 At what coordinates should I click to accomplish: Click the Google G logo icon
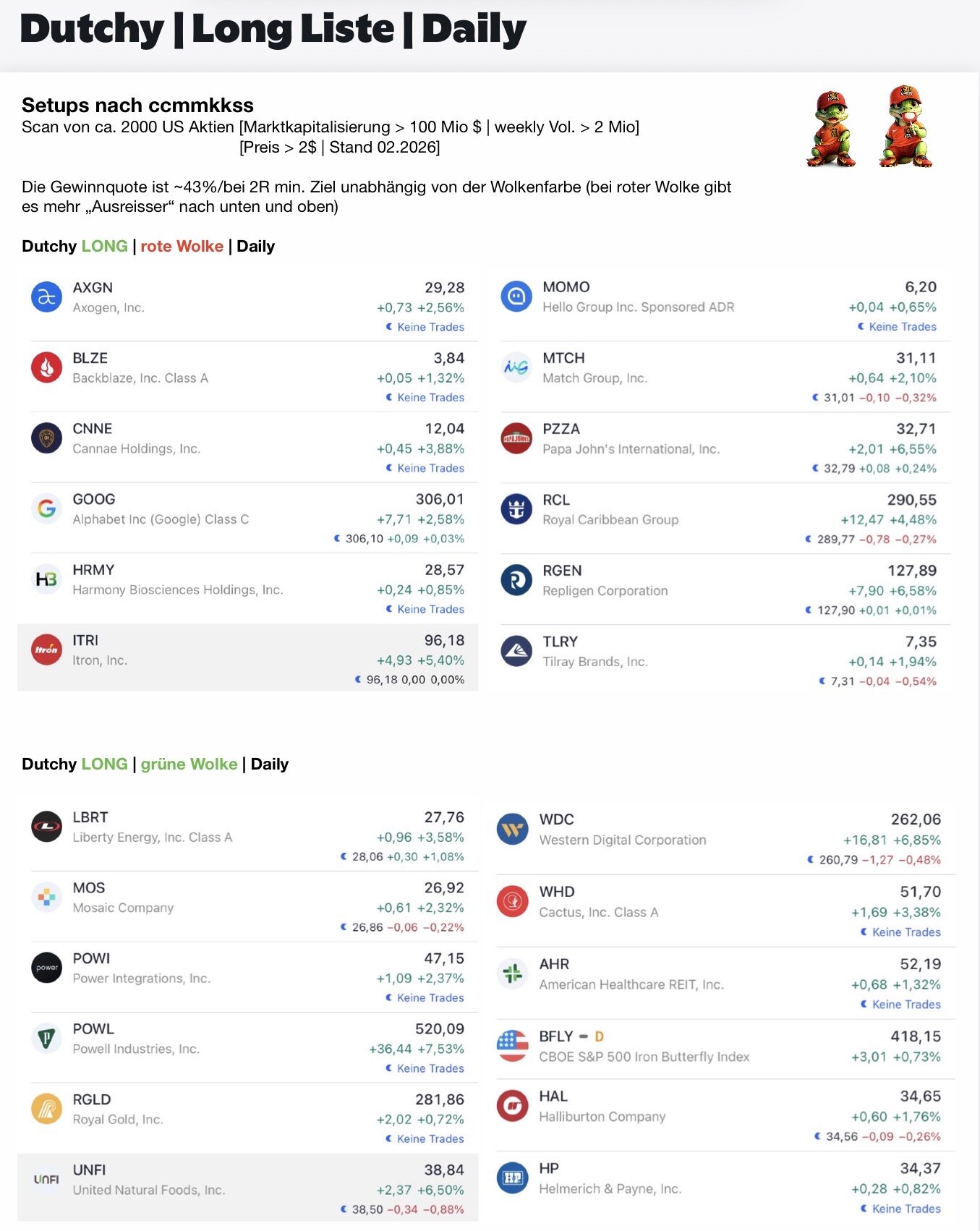point(46,509)
